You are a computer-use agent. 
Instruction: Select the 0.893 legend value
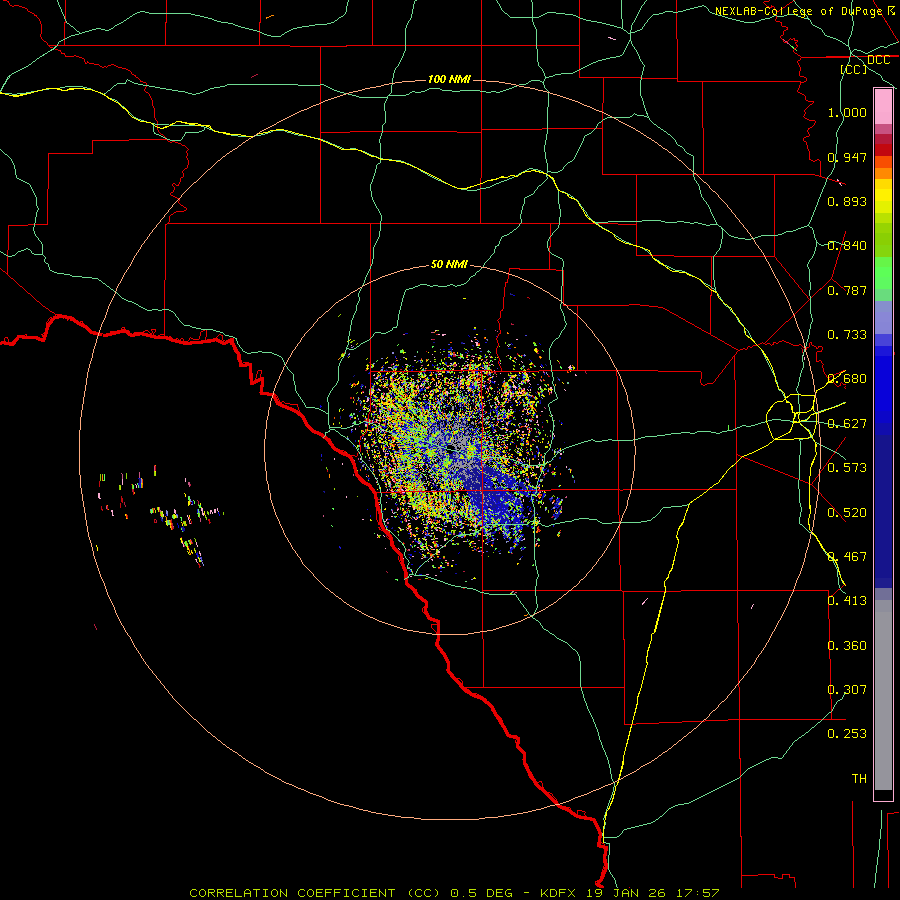coord(847,201)
